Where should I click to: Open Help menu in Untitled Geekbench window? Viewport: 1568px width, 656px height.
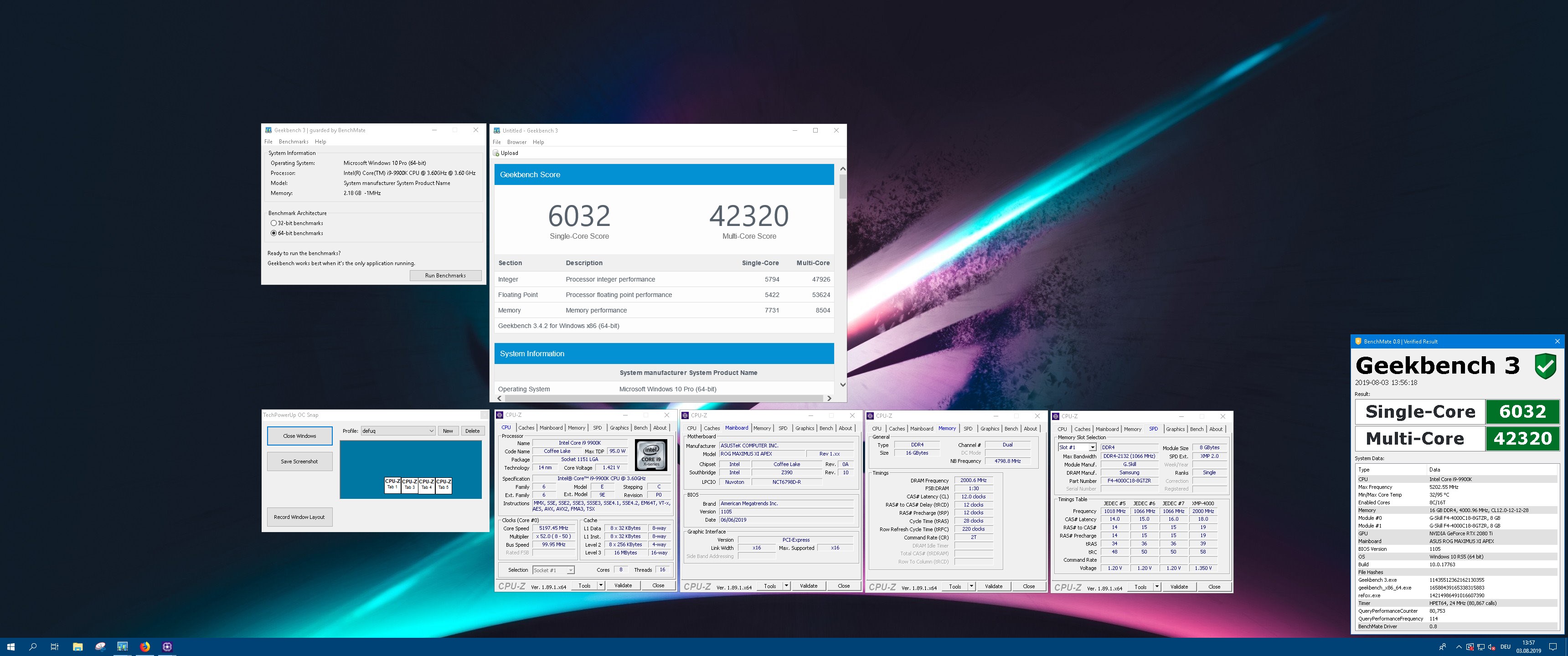click(x=538, y=143)
